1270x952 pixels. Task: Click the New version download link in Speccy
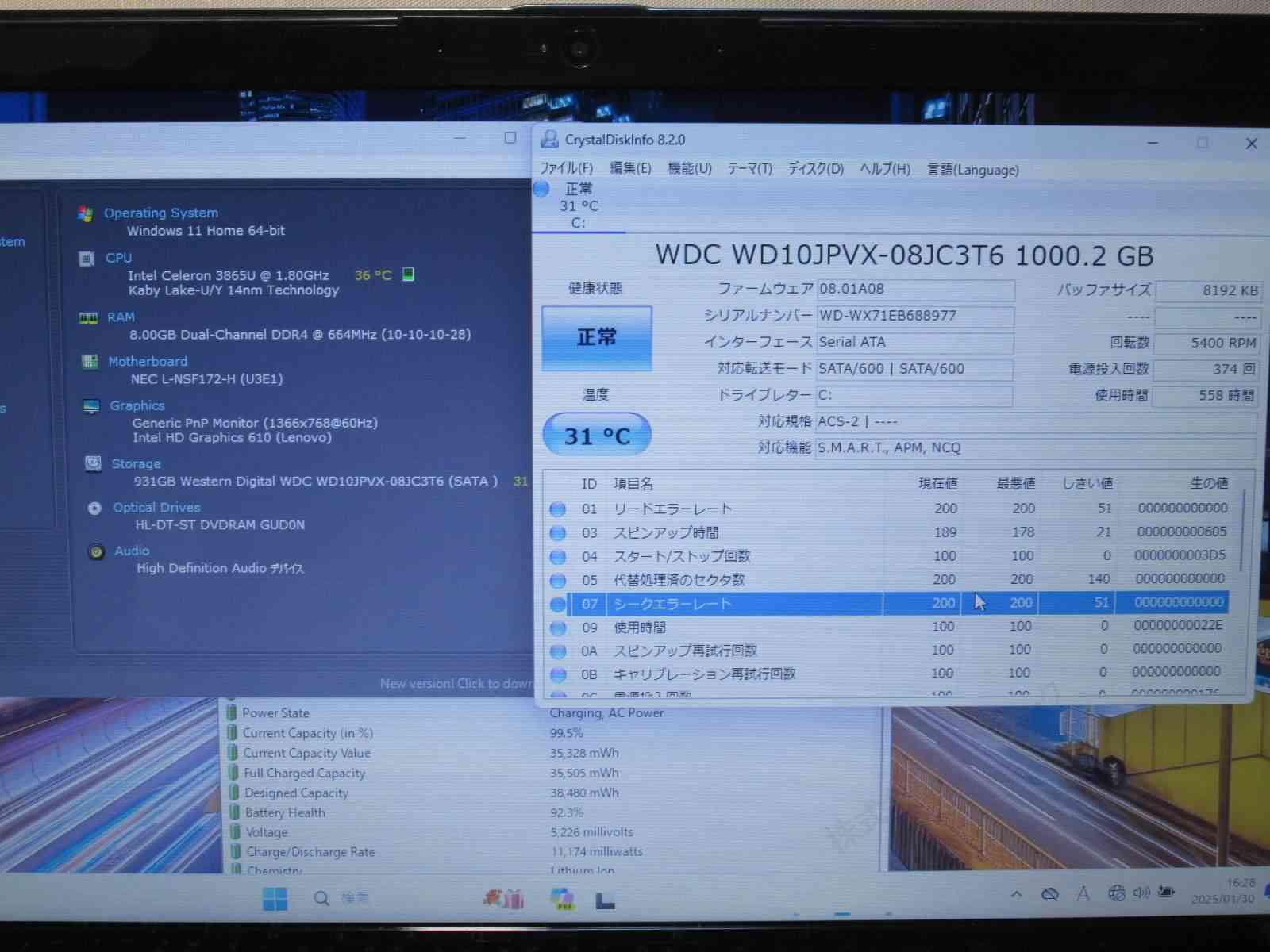click(456, 684)
